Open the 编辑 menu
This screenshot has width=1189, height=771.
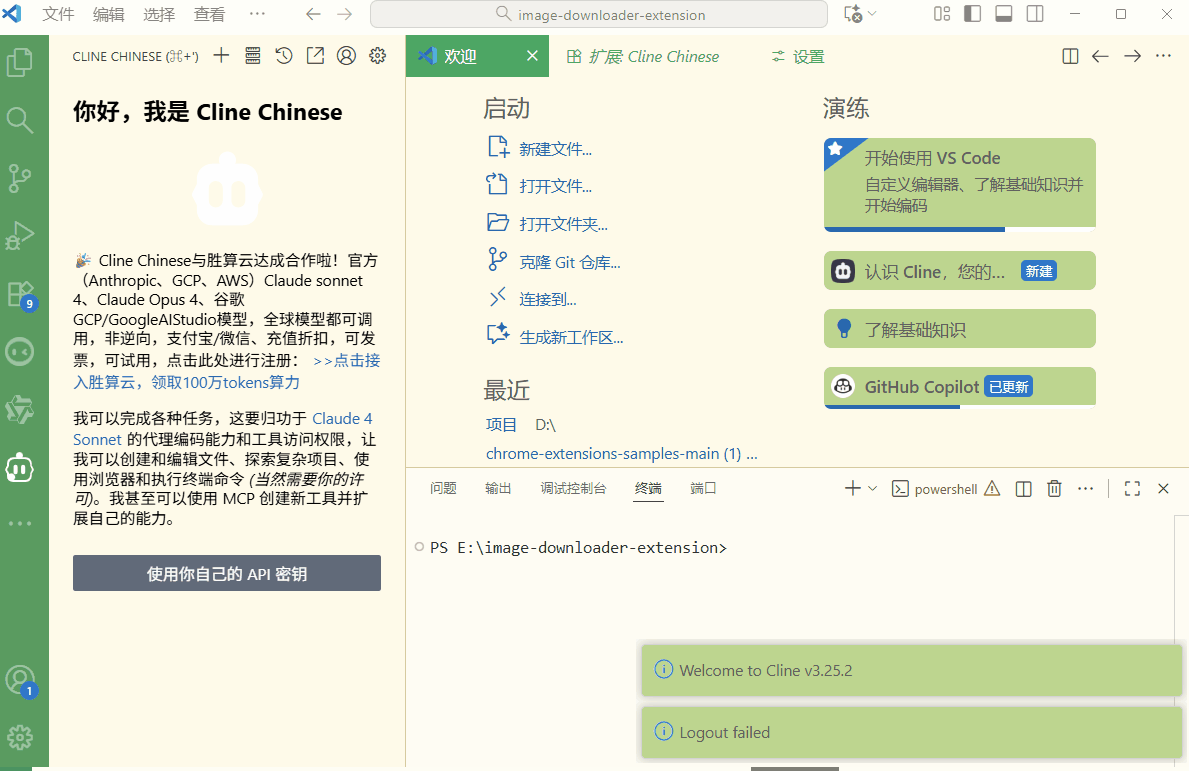[108, 14]
